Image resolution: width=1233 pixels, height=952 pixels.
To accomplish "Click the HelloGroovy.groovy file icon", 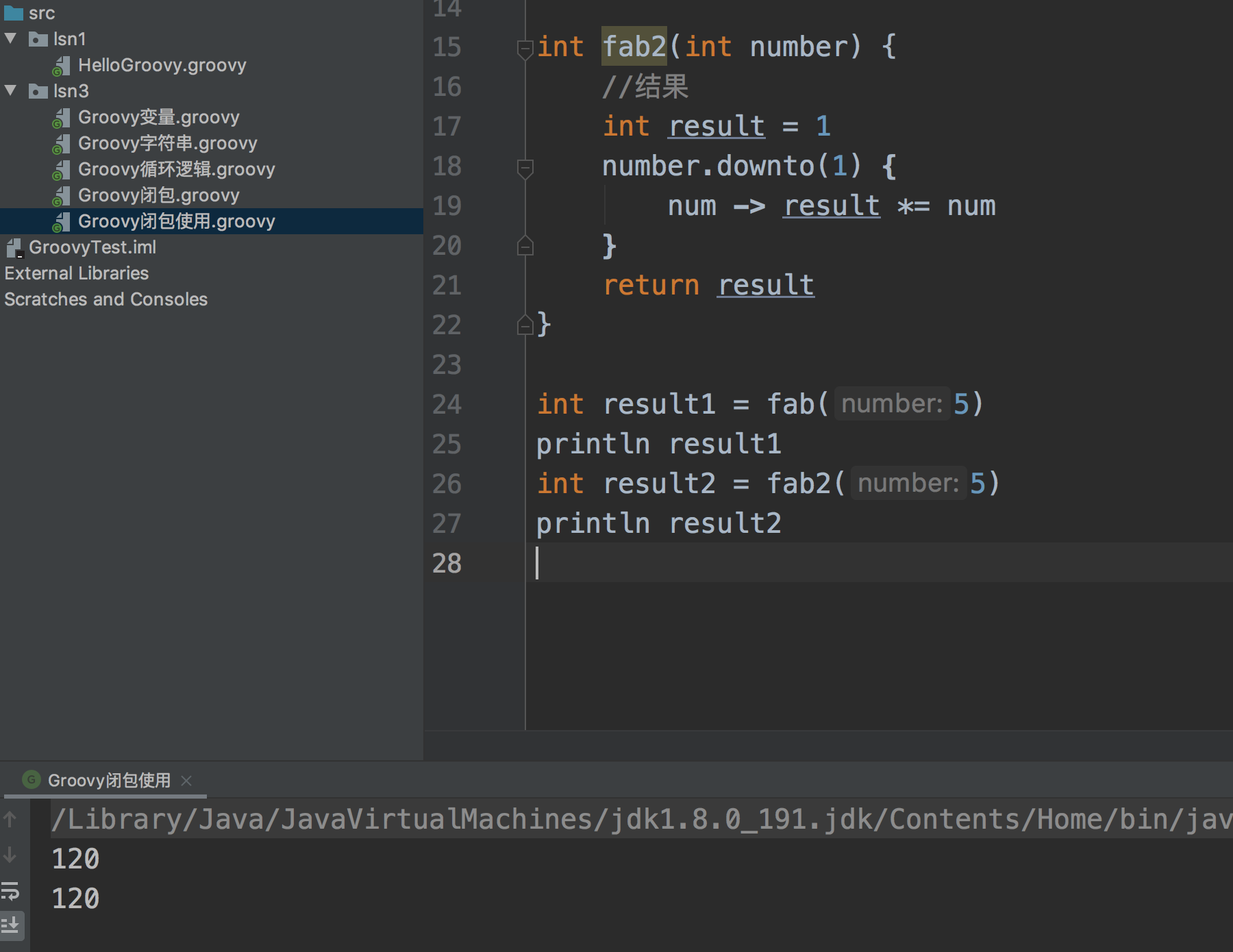I will [x=62, y=66].
